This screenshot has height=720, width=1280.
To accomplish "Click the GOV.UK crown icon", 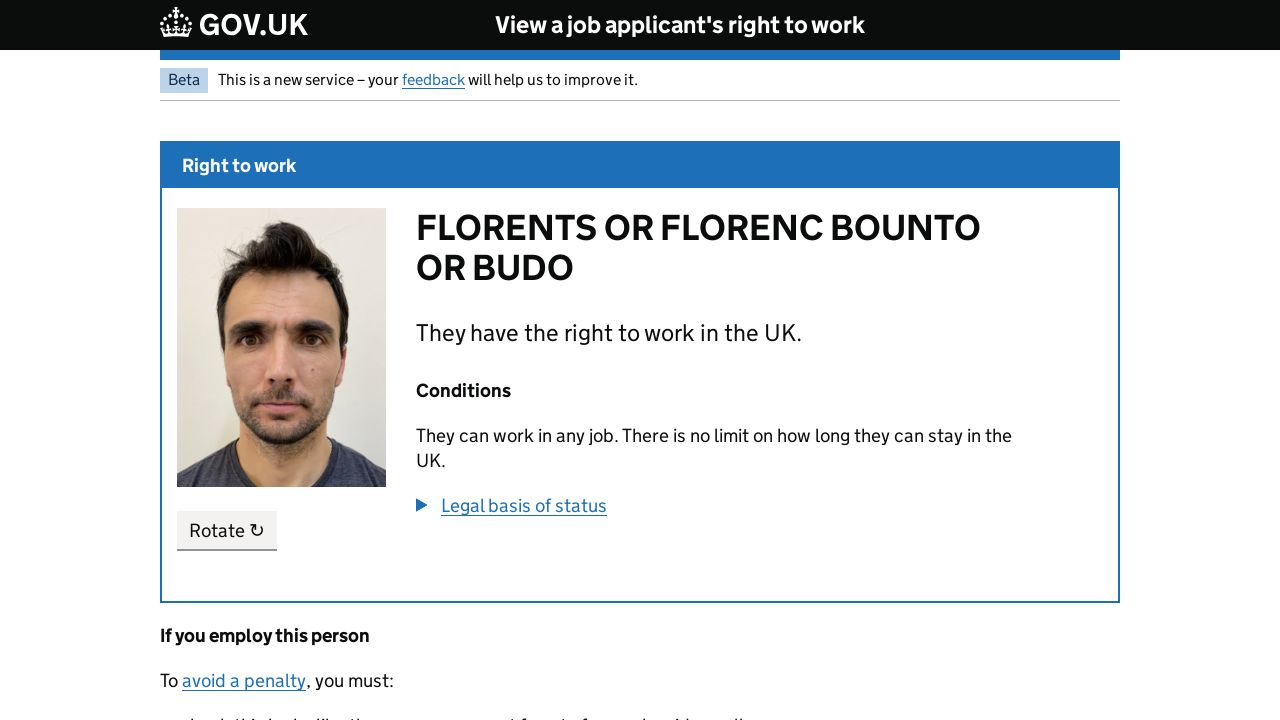I will [x=176, y=23].
